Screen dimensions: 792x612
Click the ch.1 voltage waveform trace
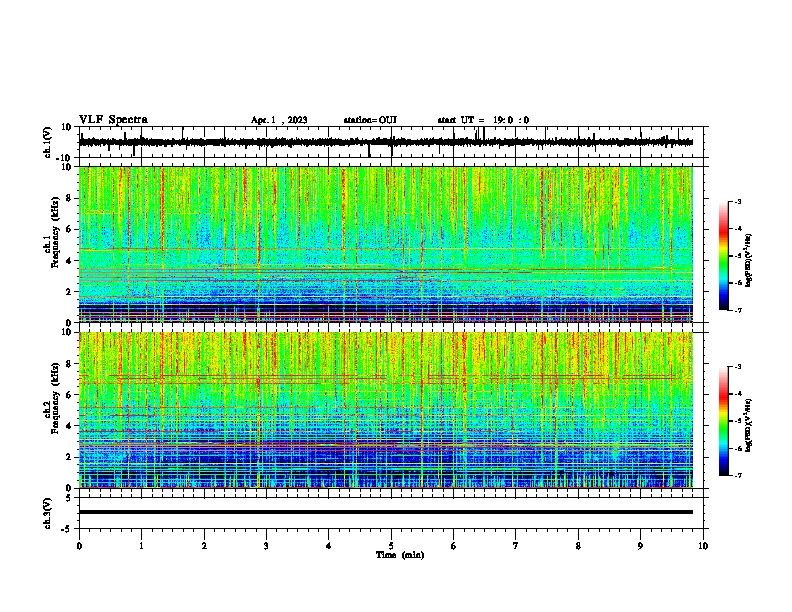[386, 142]
